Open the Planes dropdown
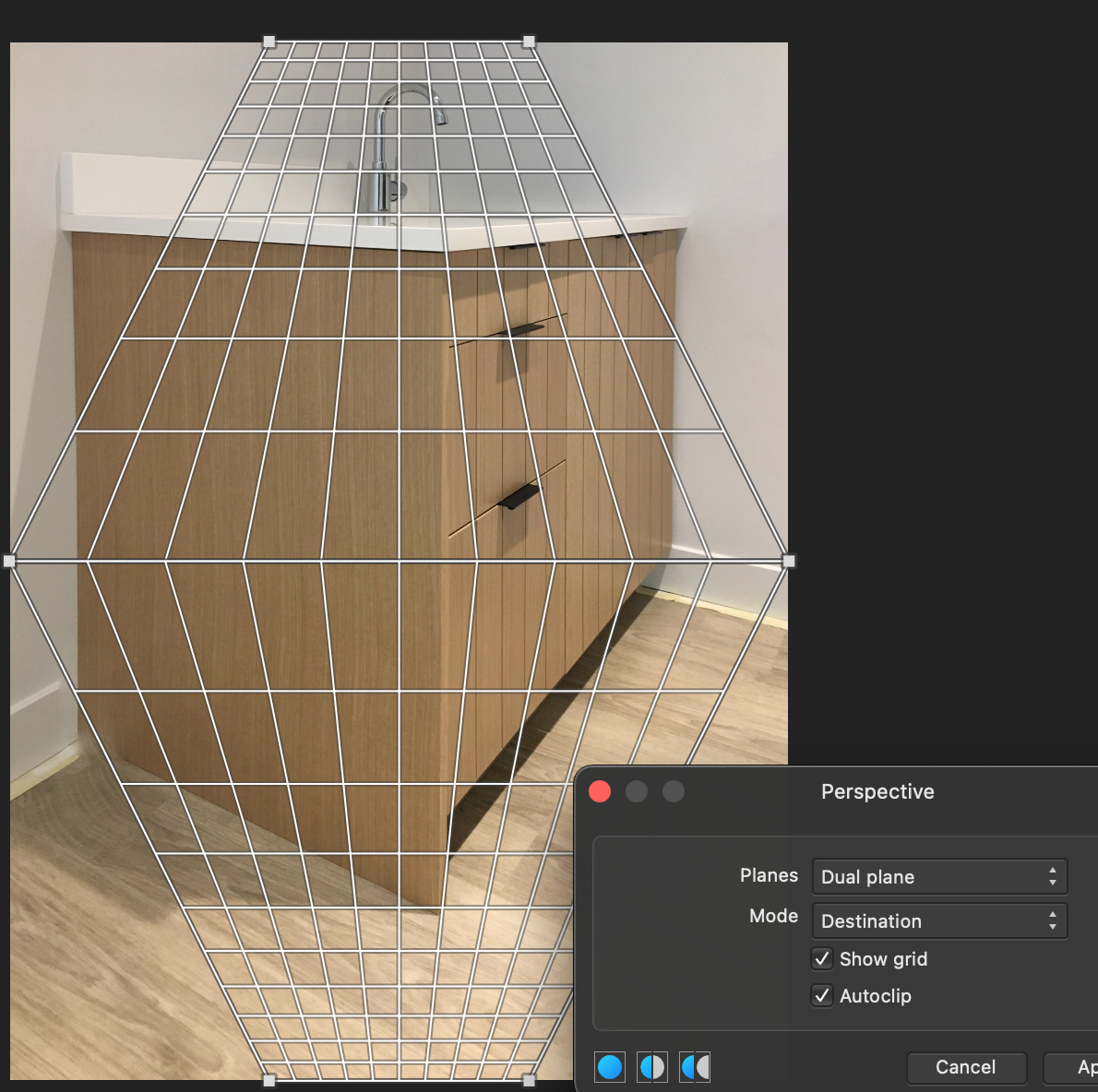 point(939,876)
